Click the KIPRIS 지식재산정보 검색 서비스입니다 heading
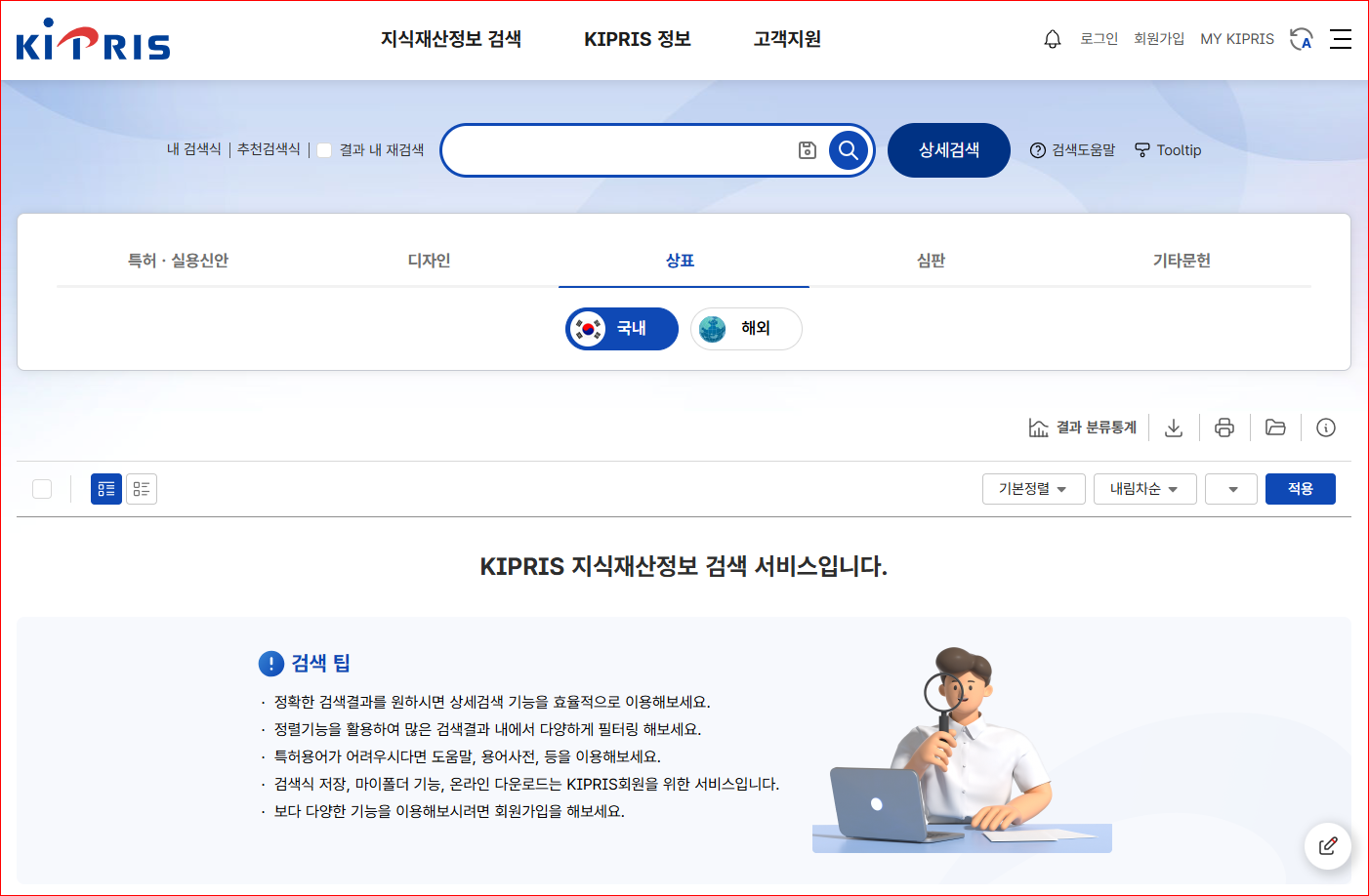 684,567
